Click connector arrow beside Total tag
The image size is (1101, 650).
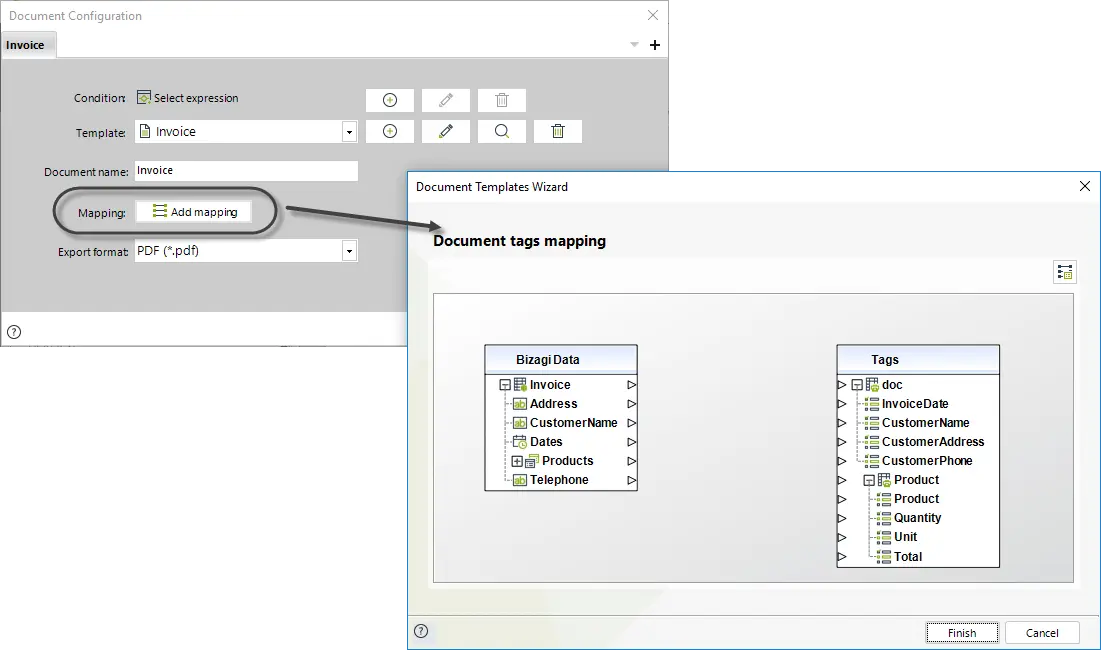click(x=842, y=557)
